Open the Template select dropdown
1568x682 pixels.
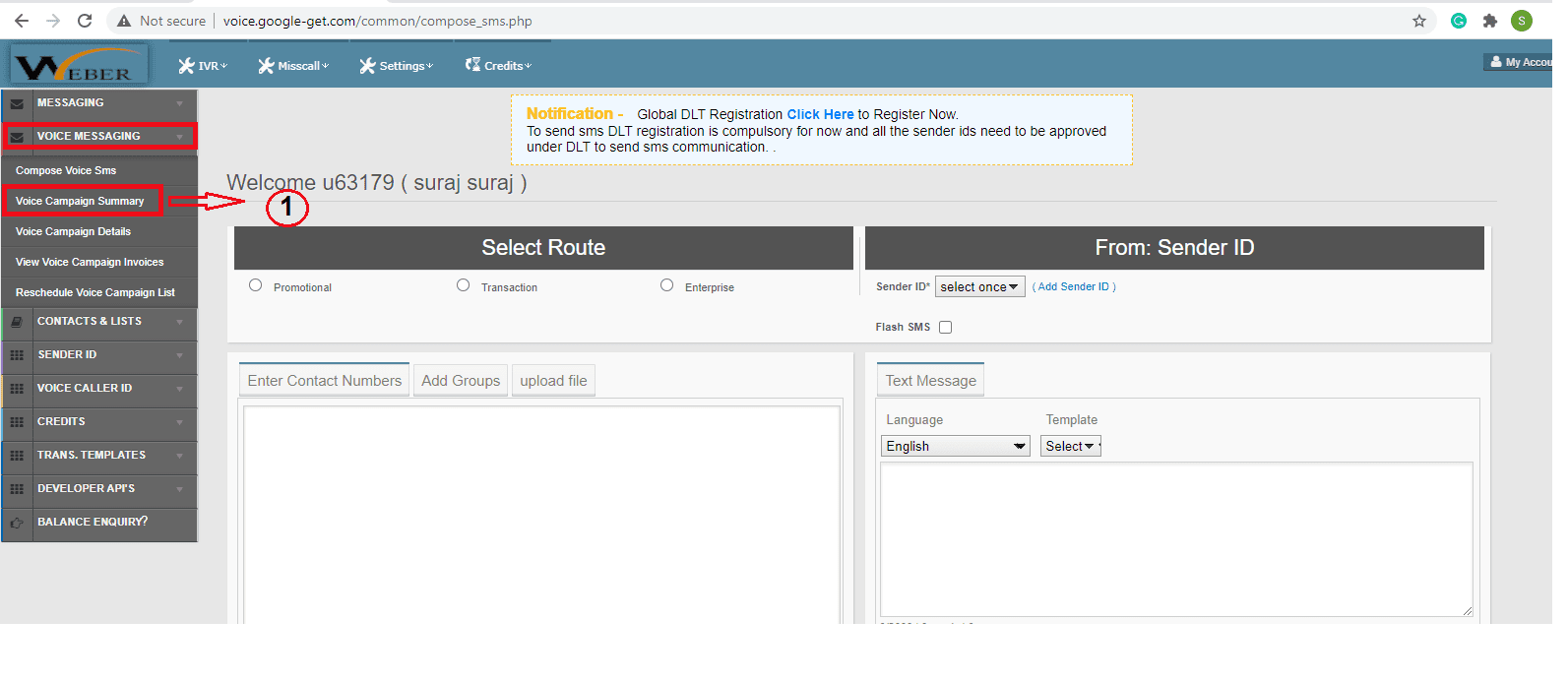[x=1070, y=446]
